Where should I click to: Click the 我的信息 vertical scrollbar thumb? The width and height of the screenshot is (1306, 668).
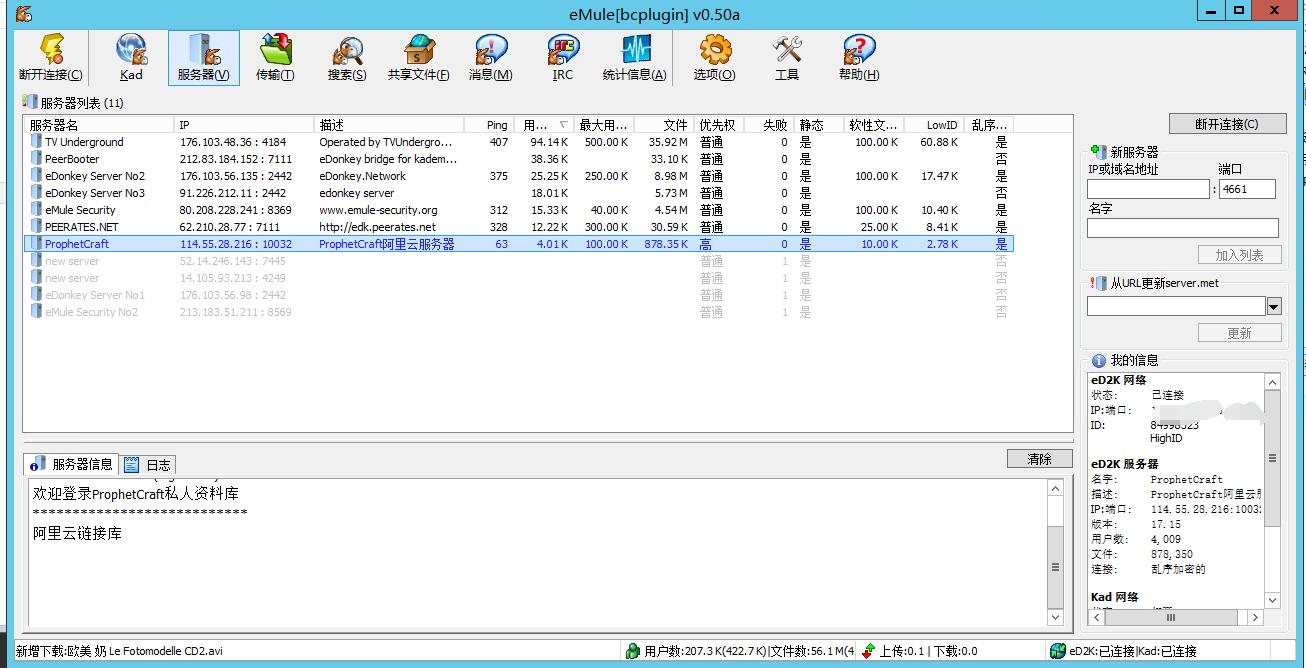tap(1272, 458)
